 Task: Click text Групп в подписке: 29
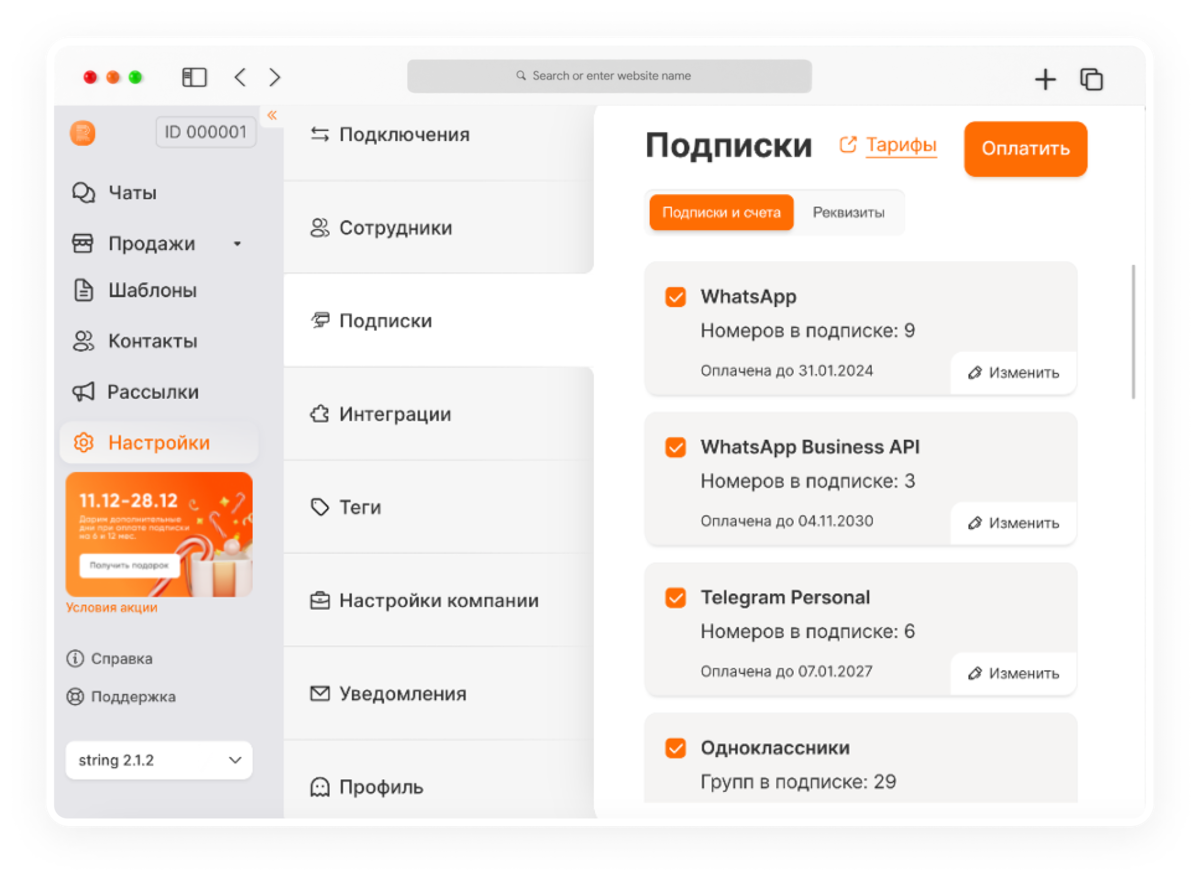pyautogui.click(x=798, y=782)
